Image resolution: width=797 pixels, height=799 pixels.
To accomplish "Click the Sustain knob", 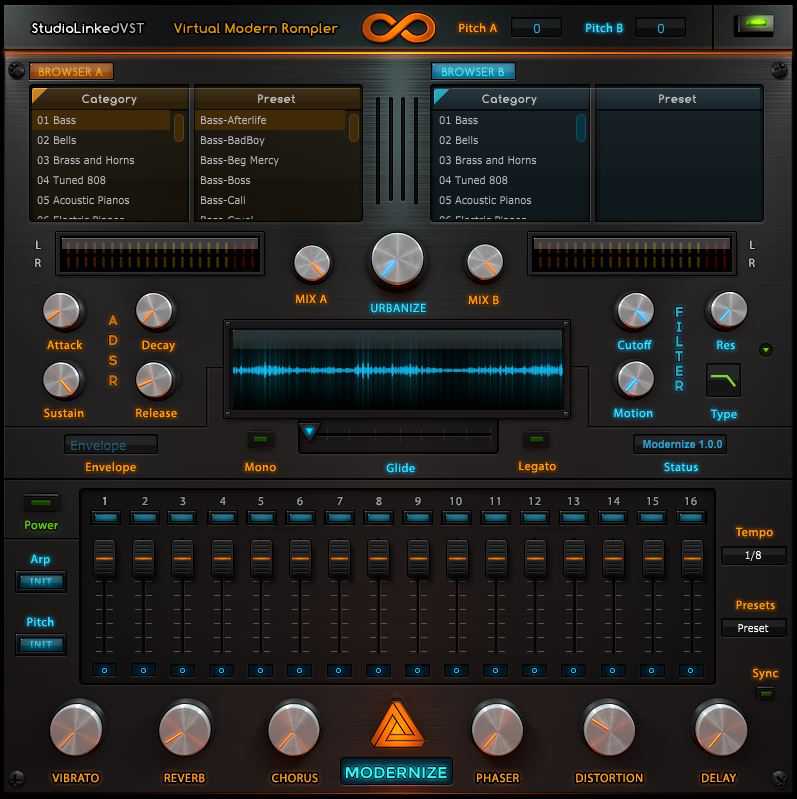I will pos(62,381).
